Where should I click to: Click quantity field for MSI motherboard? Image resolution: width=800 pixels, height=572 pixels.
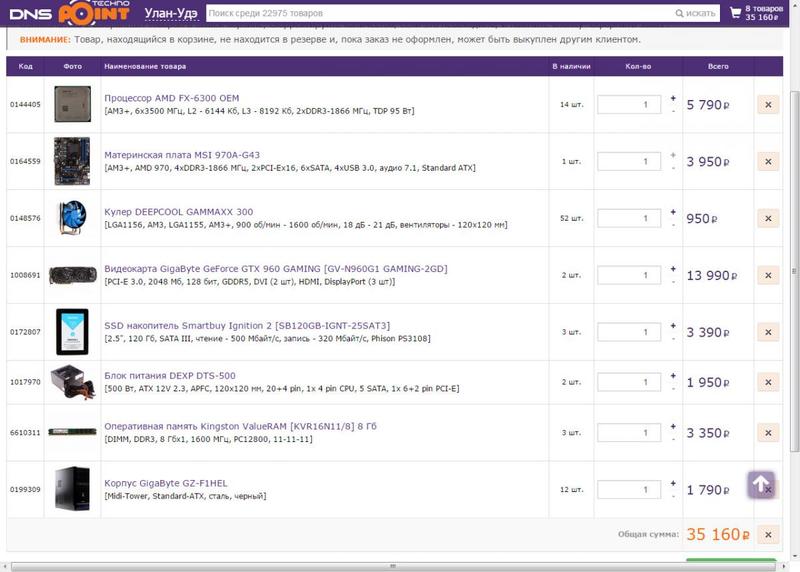tap(629, 162)
